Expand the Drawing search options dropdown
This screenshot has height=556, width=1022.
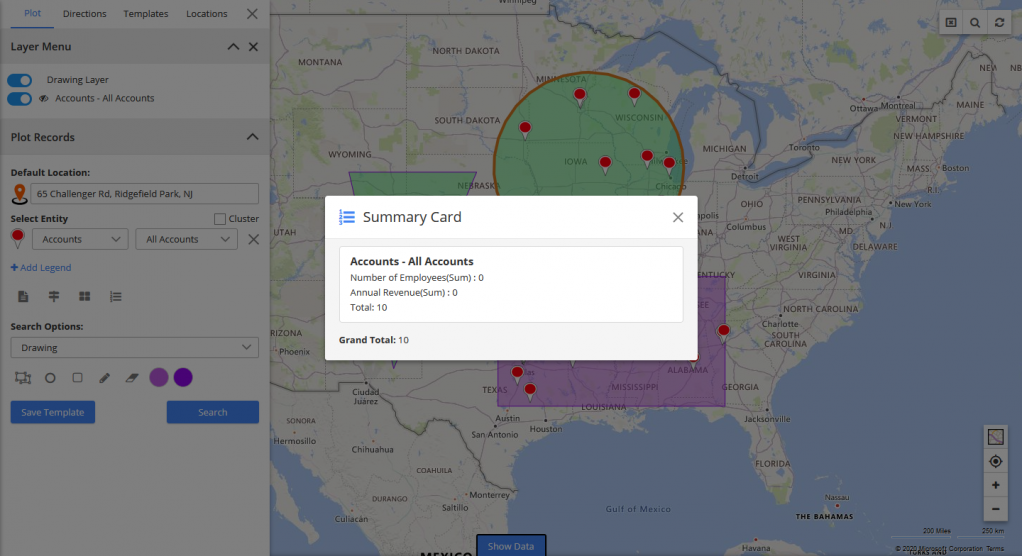pyautogui.click(x=134, y=348)
